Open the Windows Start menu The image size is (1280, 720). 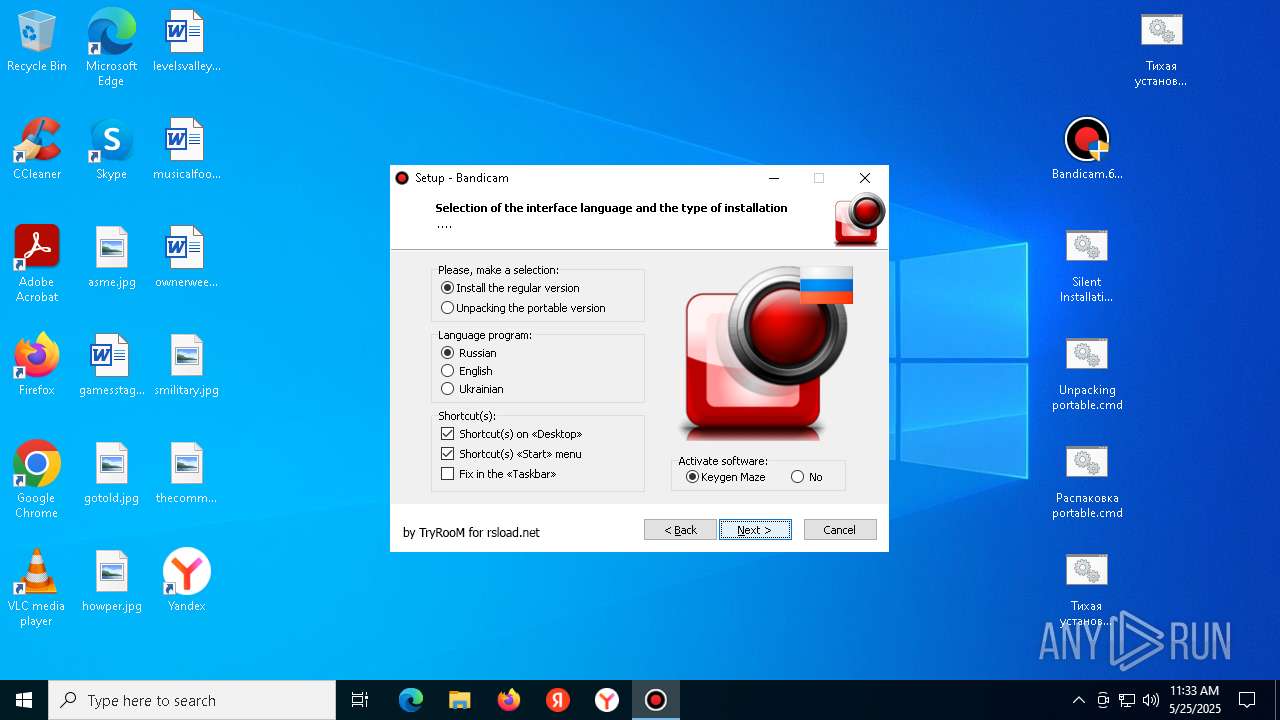24,700
